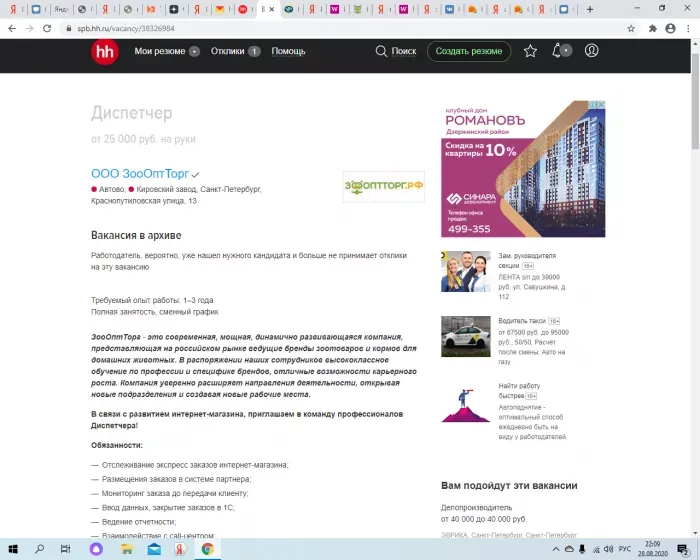Open a new browser tab

tap(590, 9)
